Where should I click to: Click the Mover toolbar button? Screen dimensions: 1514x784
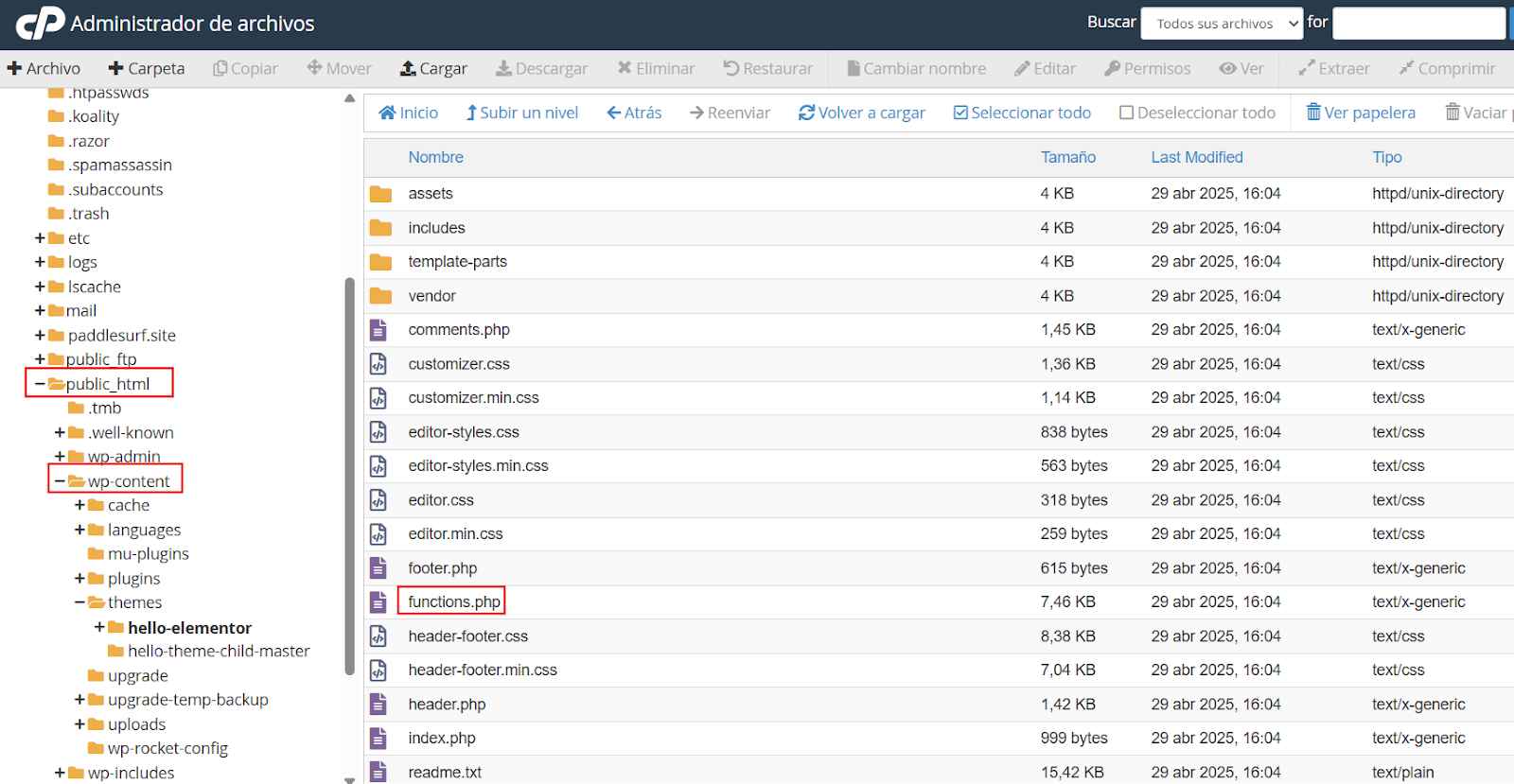point(339,68)
